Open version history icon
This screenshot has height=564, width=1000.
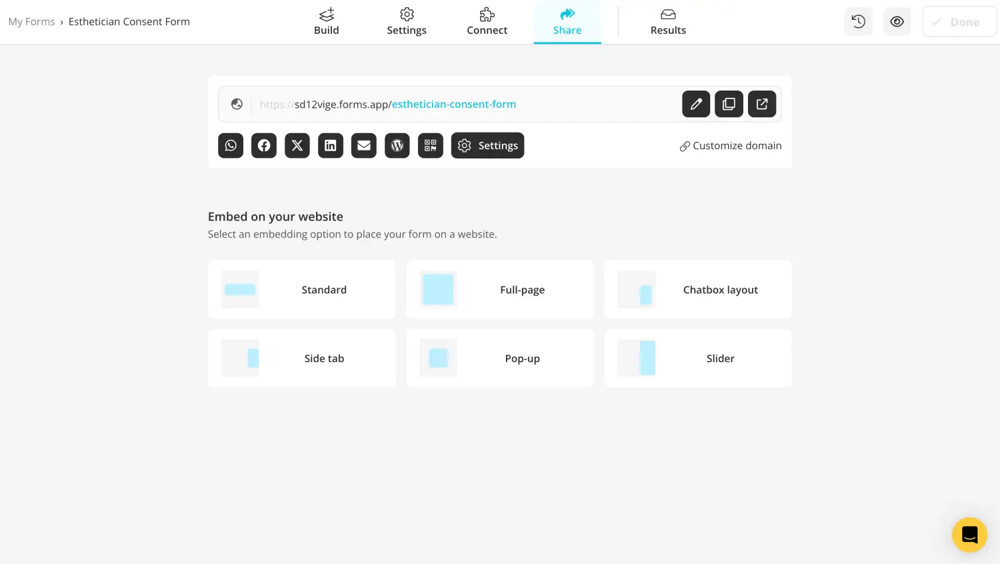(858, 22)
